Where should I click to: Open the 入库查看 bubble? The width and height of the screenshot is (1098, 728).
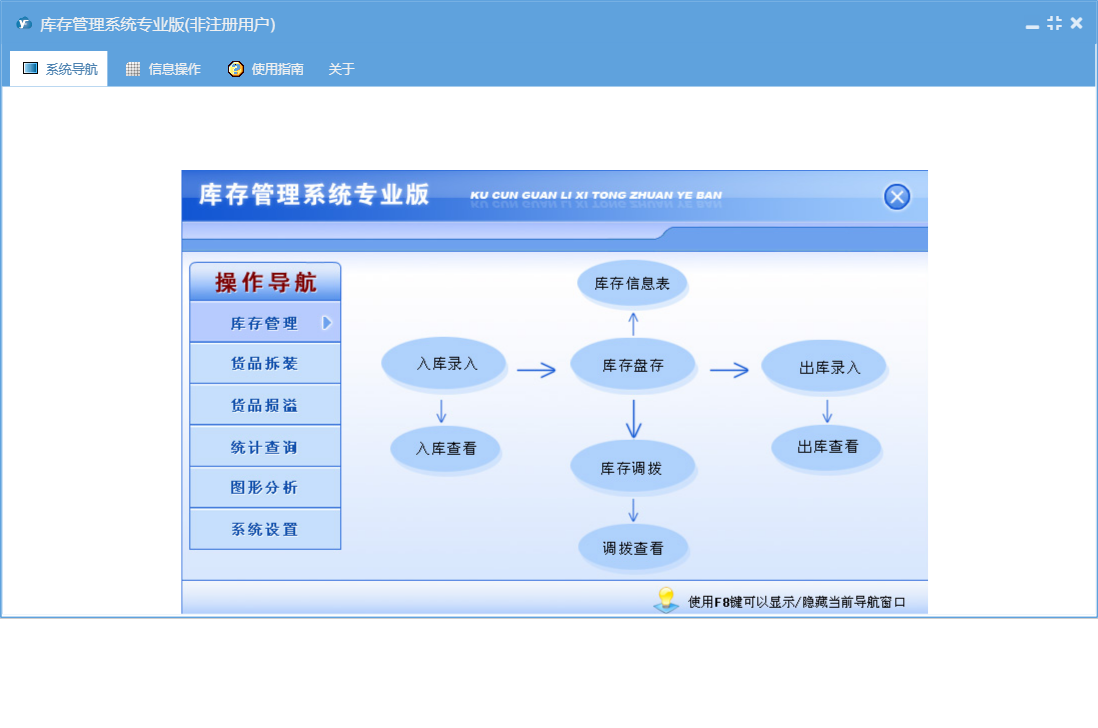click(x=445, y=448)
